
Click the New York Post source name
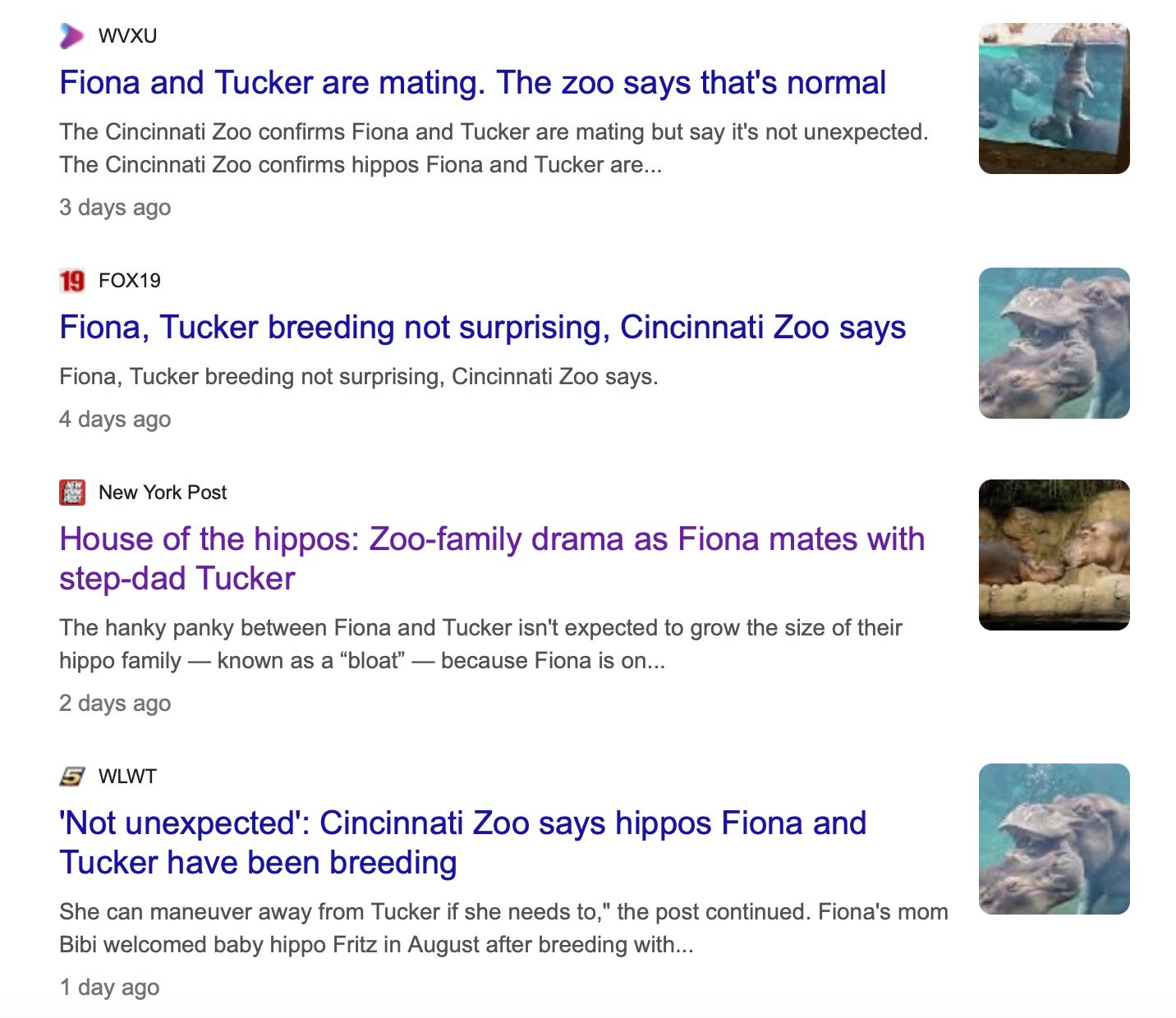[x=162, y=493]
